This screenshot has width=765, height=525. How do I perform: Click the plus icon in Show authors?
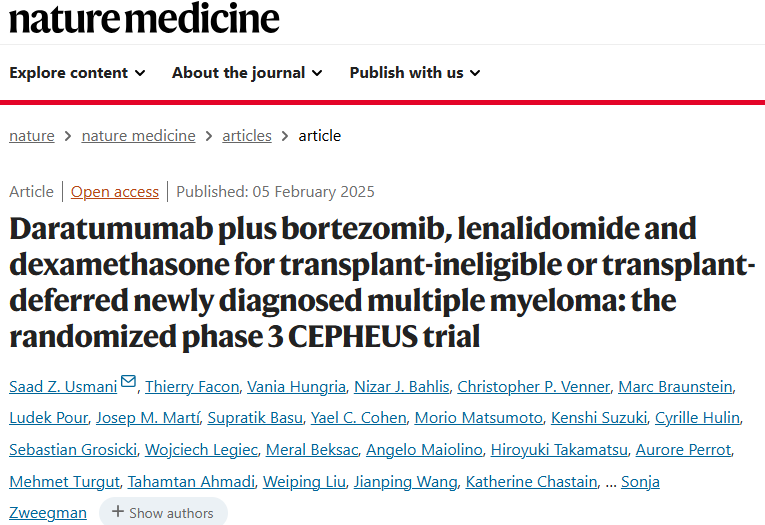coord(118,511)
